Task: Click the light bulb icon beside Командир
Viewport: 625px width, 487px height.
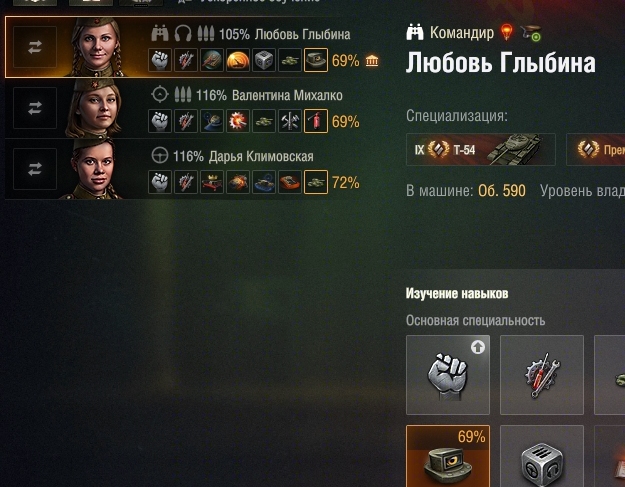Action: coord(507,32)
